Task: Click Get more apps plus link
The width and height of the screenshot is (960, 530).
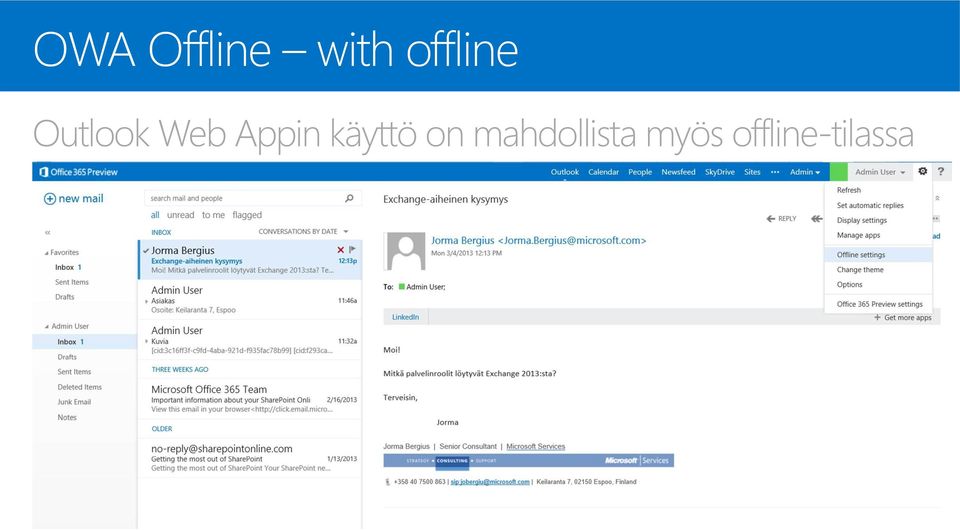Action: point(903,318)
